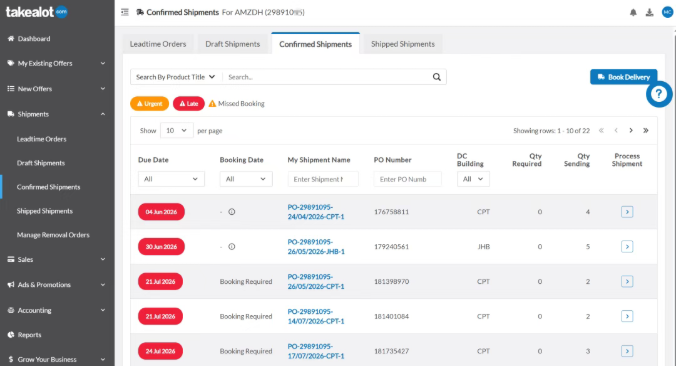Click the 30 Jun 2026 due date badge

point(161,247)
